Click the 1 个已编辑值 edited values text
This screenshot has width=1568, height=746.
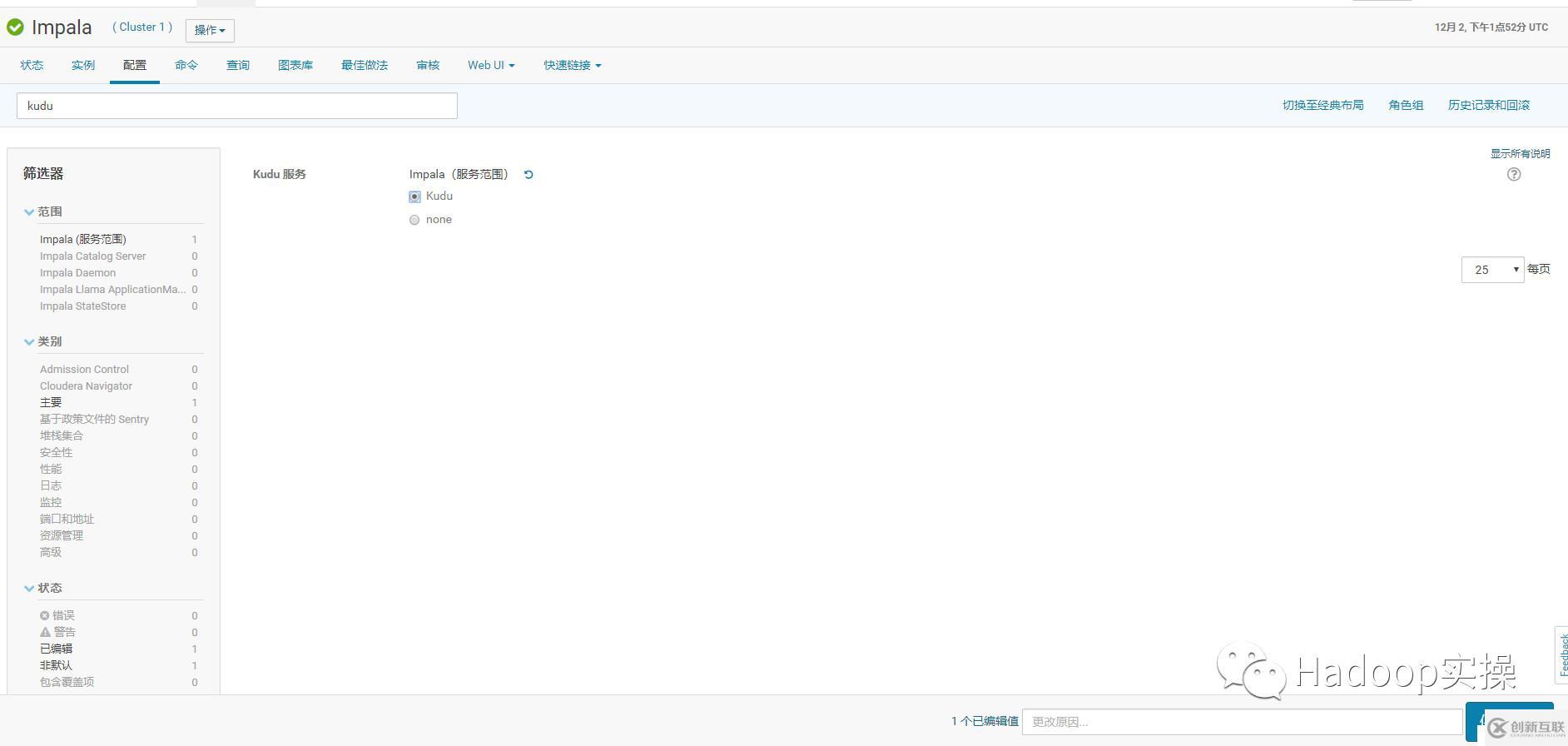(x=985, y=721)
